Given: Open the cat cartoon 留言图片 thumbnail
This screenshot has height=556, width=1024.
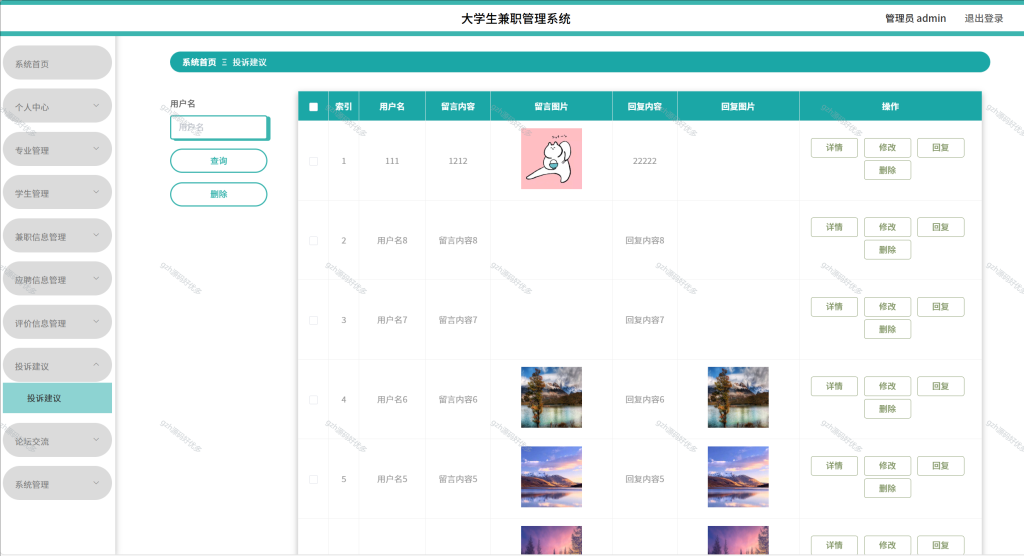Looking at the screenshot, I should pos(551,159).
